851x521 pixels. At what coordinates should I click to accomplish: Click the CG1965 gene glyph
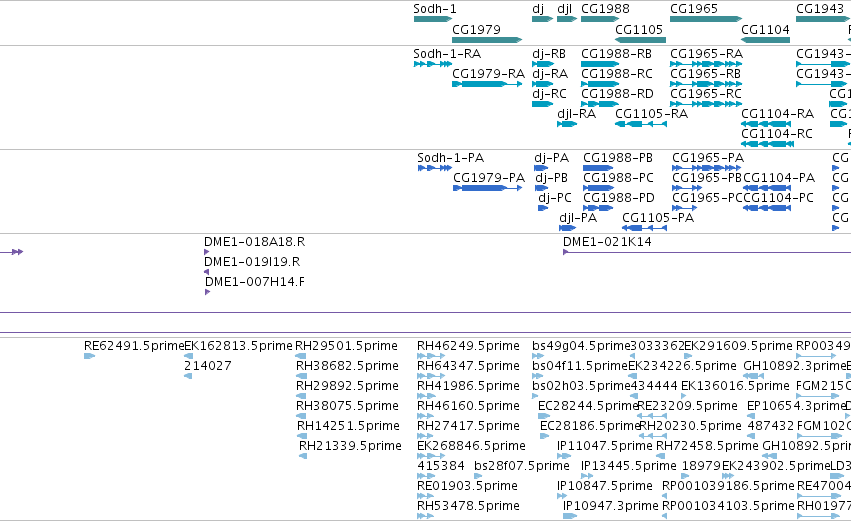pos(706,19)
